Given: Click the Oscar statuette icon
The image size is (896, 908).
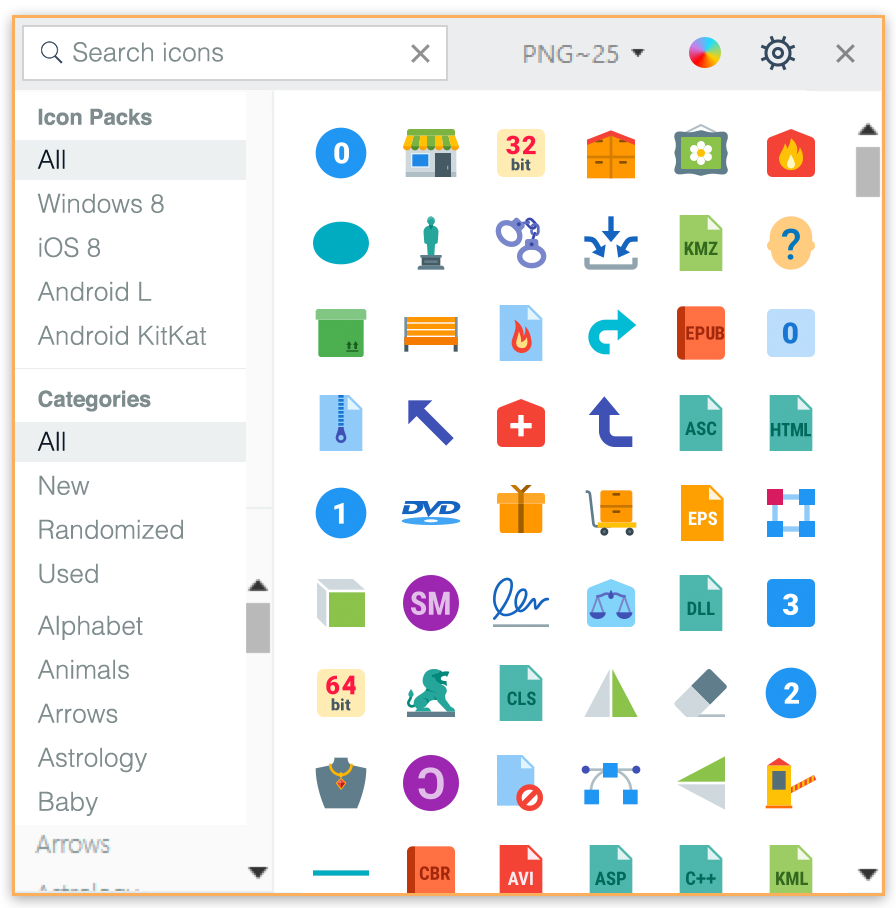Looking at the screenshot, I should point(431,243).
